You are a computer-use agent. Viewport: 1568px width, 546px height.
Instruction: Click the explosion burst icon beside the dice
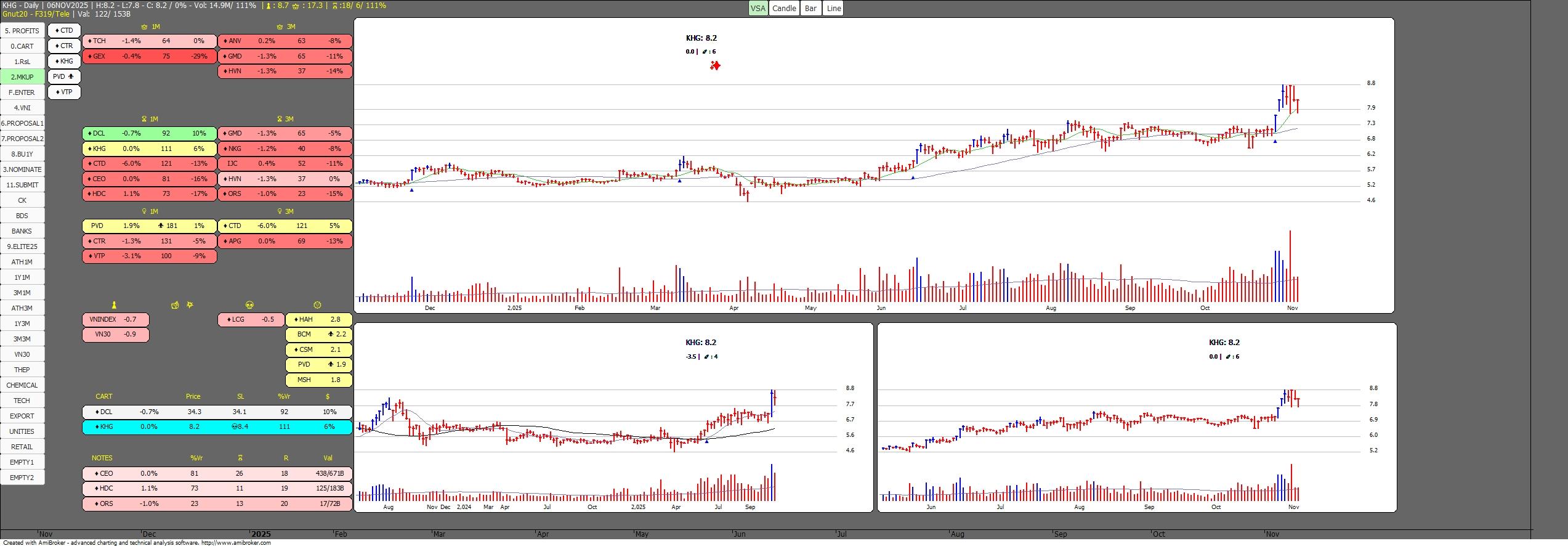pos(190,305)
